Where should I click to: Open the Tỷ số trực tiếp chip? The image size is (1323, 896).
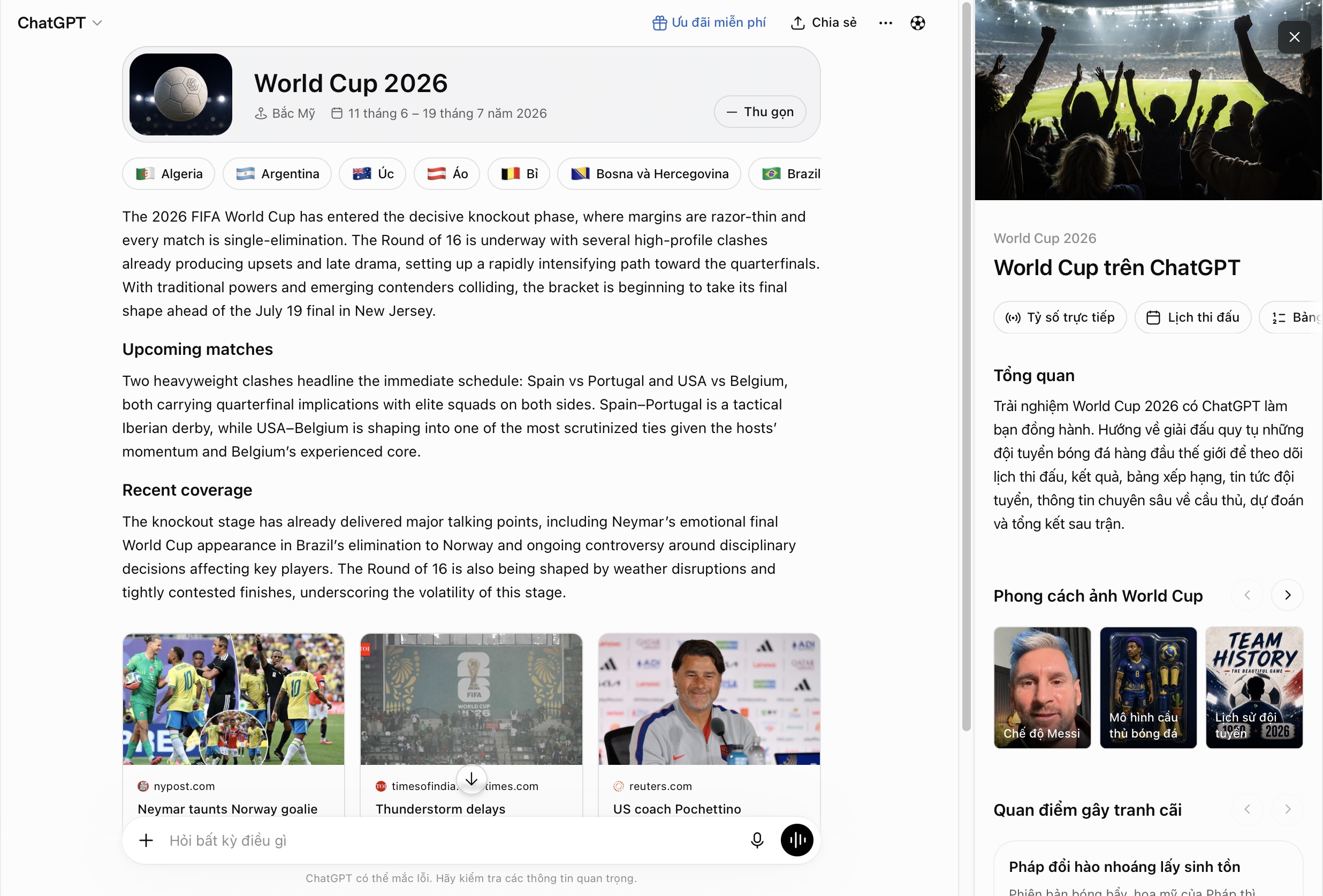pyautogui.click(x=1060, y=317)
